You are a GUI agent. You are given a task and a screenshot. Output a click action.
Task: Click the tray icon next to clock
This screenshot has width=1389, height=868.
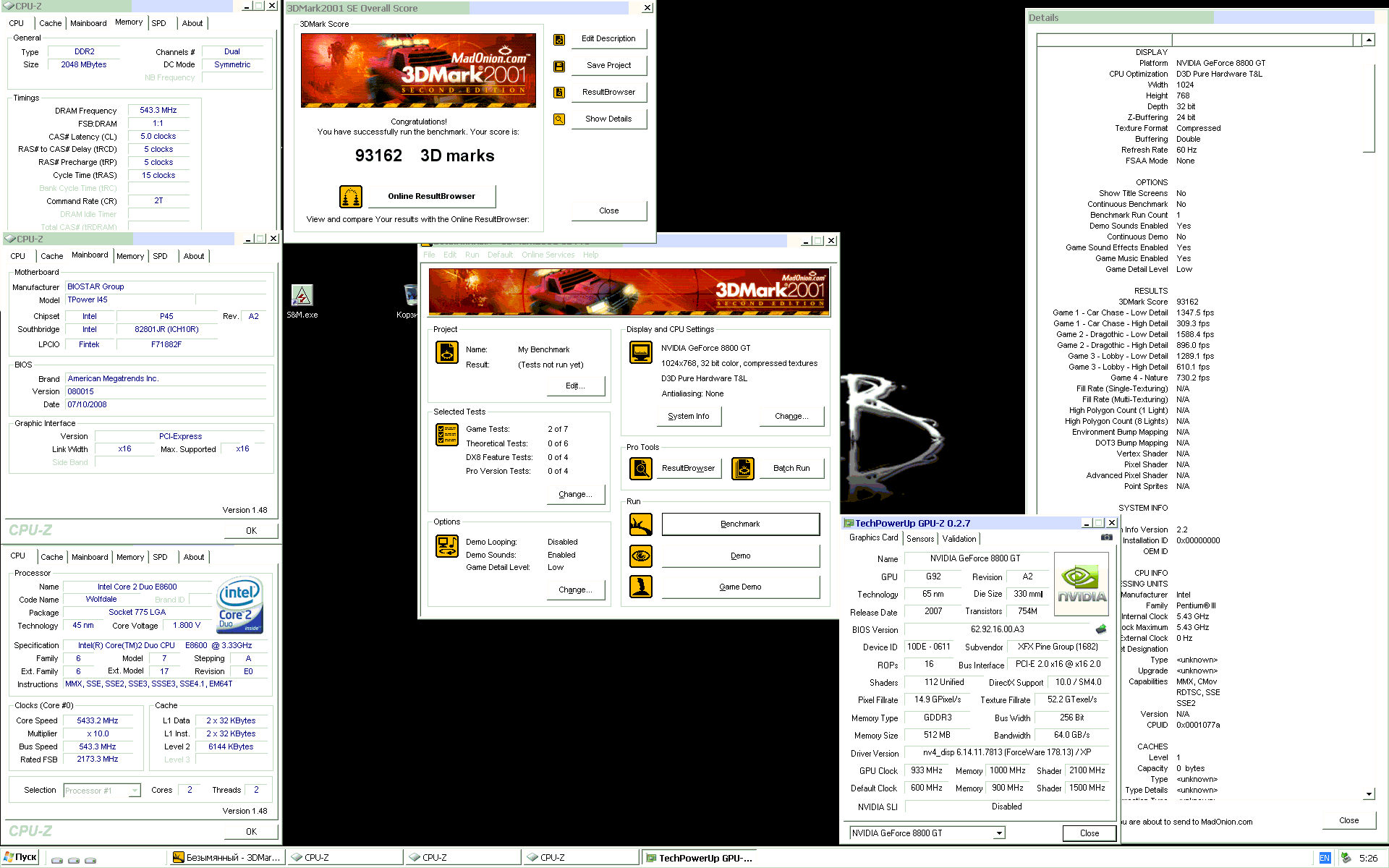click(1346, 858)
